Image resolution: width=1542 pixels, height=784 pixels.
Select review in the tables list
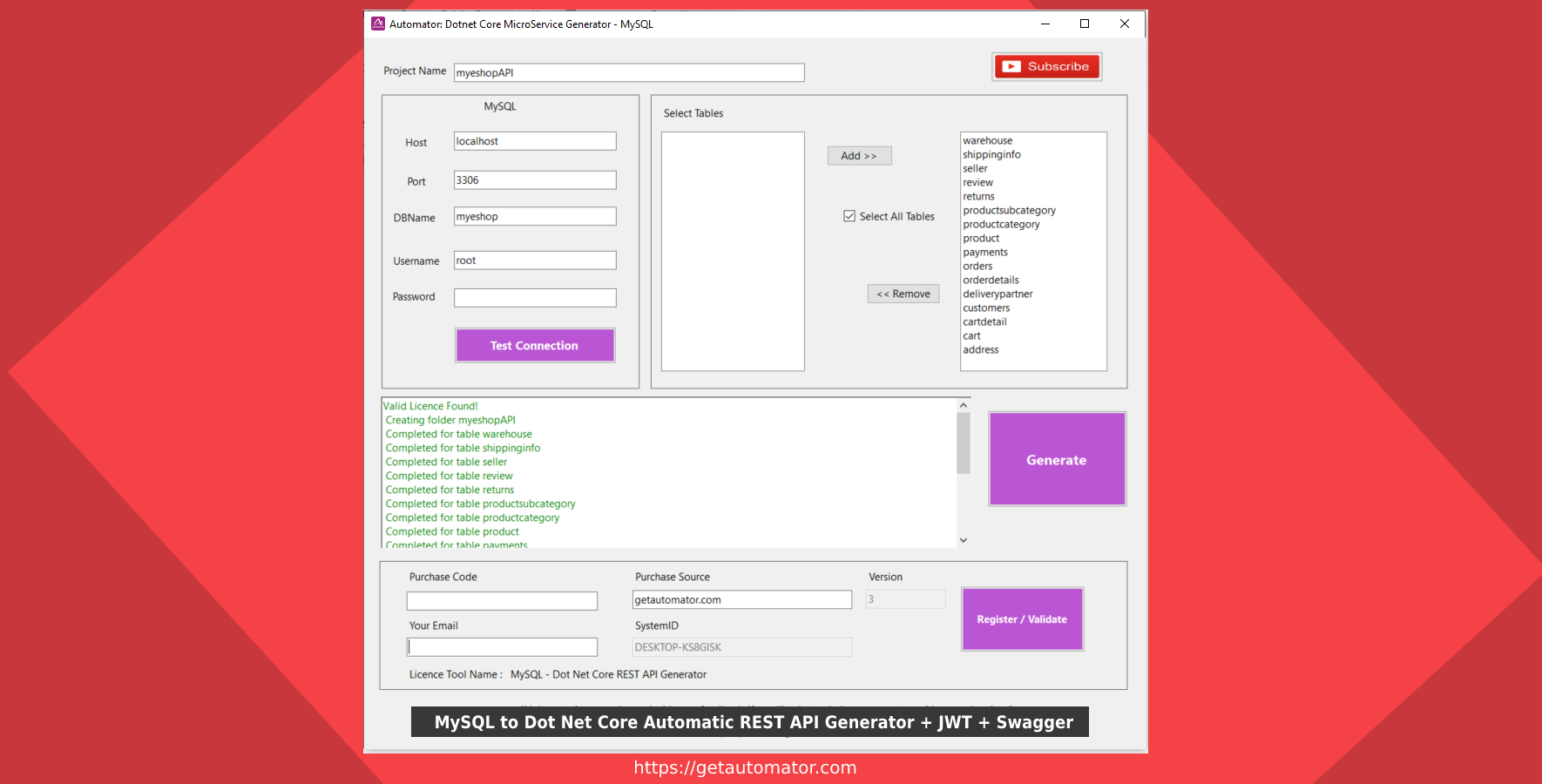coord(977,182)
